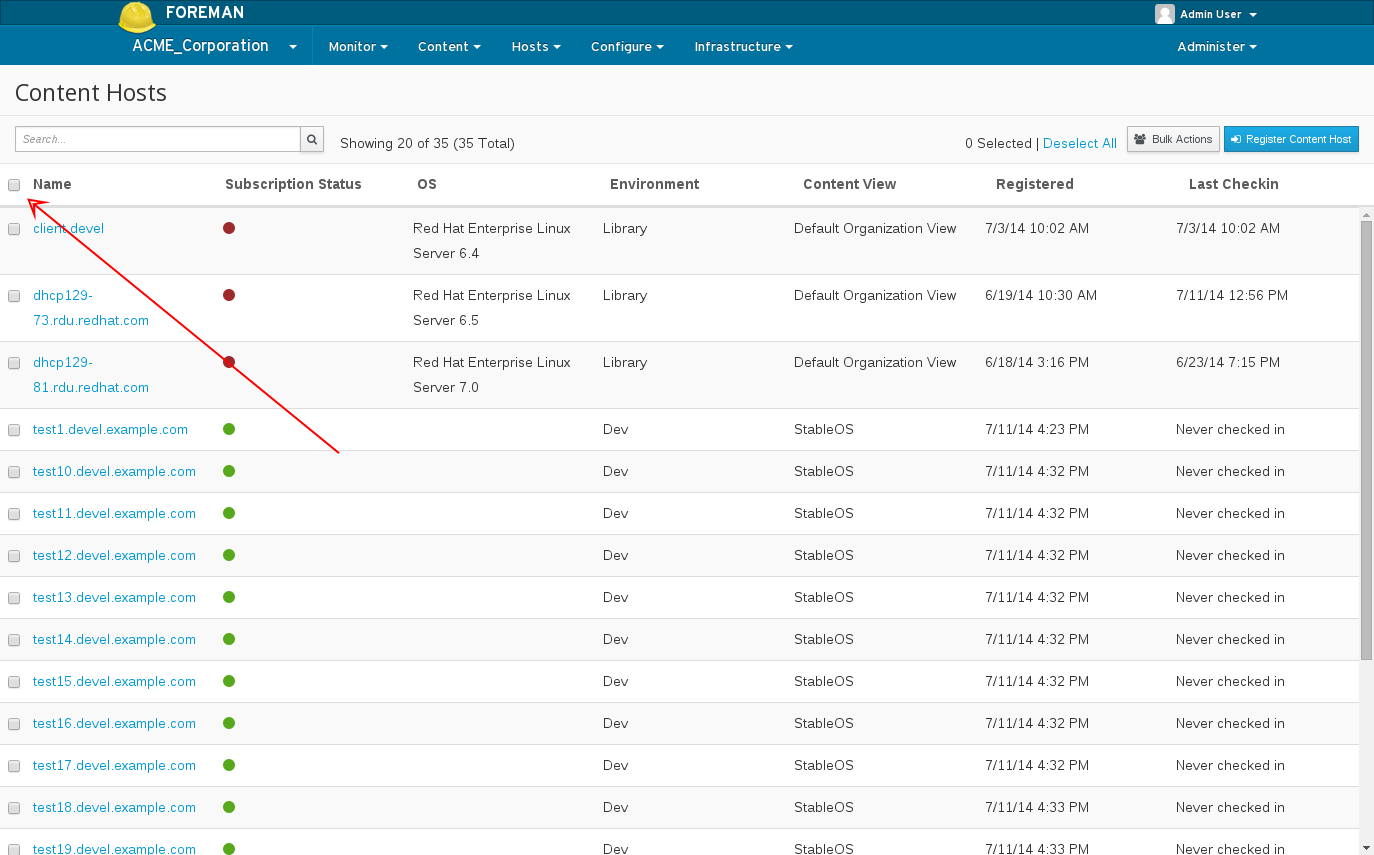
Task: Click green status dot for test12.devel.example.com
Action: click(x=229, y=555)
